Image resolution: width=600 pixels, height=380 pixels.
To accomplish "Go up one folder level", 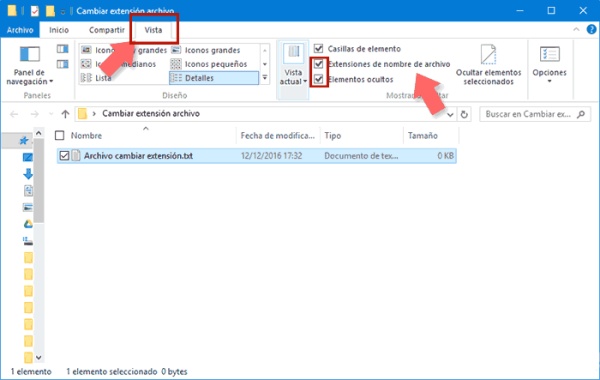I will 65,114.
